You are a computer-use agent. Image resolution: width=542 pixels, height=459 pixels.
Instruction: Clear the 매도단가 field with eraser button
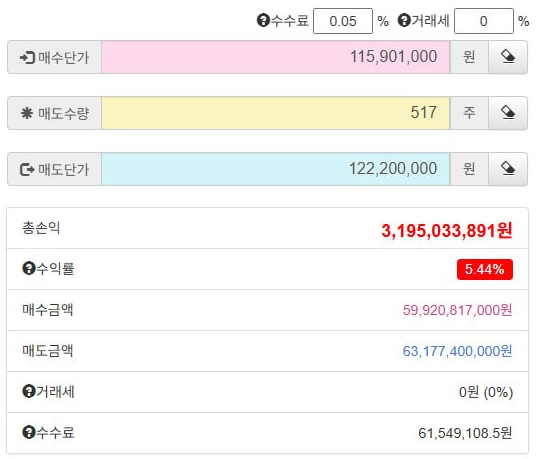coord(507,169)
